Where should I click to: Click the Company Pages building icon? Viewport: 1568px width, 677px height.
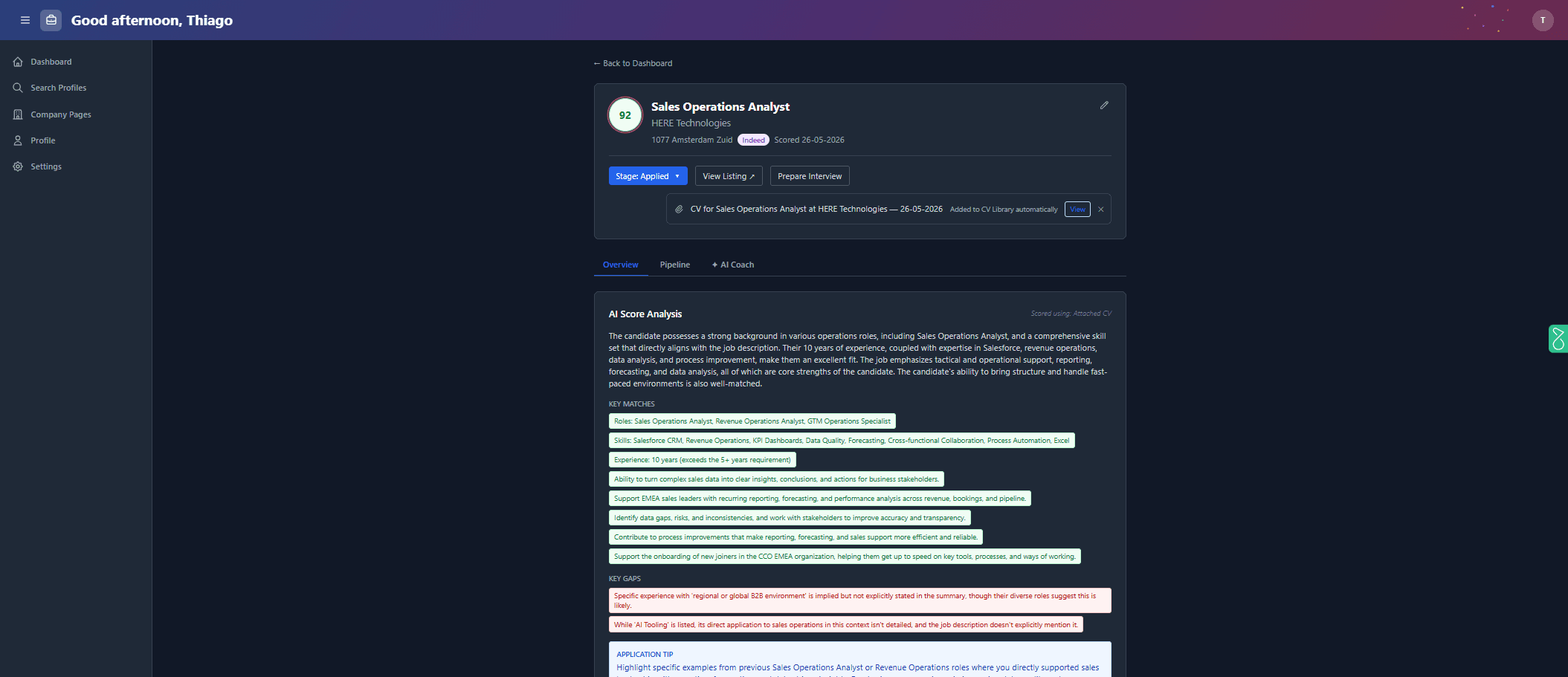pyautogui.click(x=18, y=114)
